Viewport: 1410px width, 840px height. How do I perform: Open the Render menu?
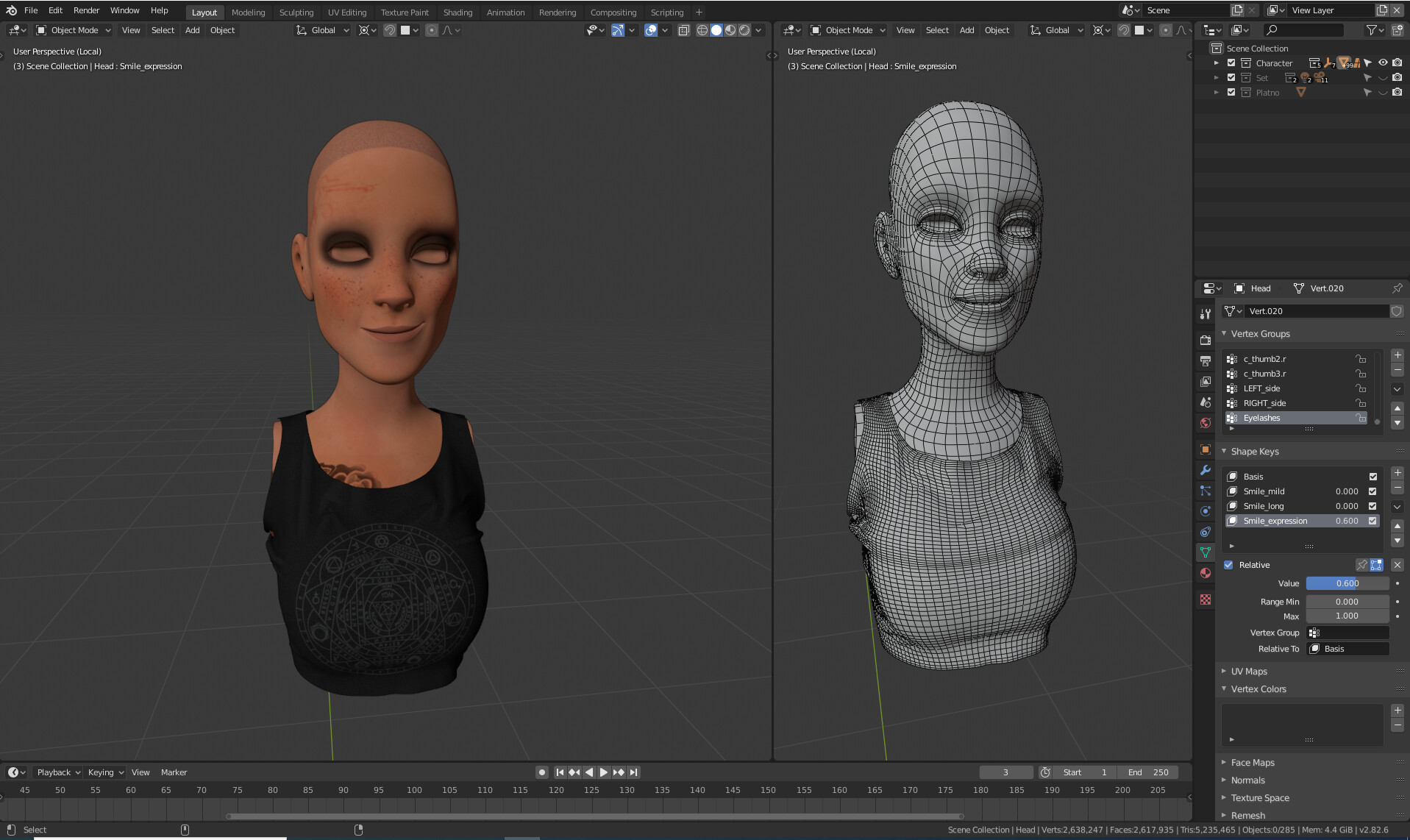click(x=86, y=10)
